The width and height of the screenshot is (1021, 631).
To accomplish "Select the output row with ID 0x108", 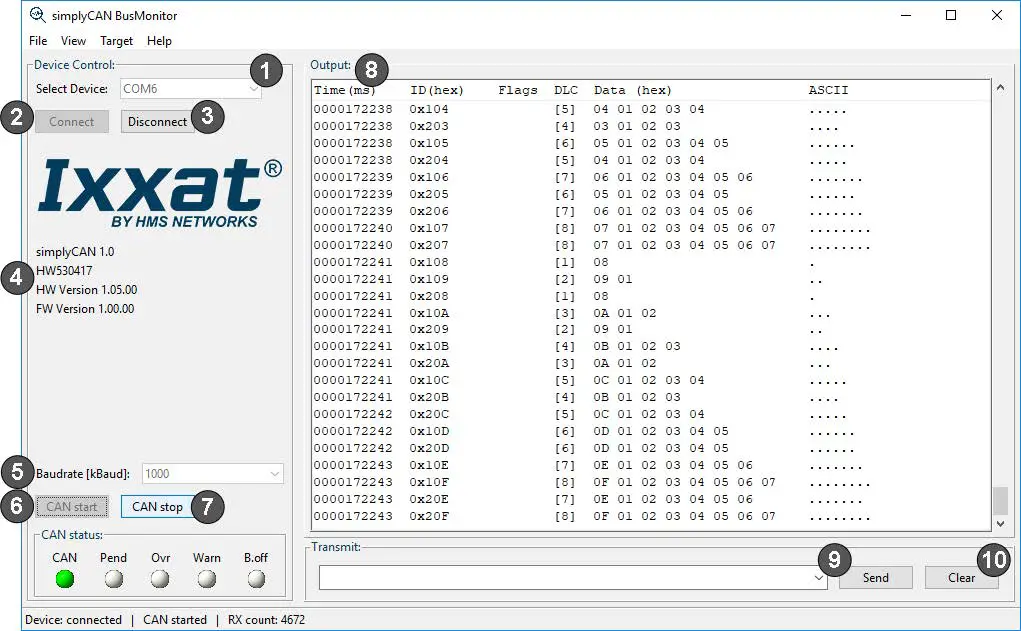I will click(x=651, y=262).
